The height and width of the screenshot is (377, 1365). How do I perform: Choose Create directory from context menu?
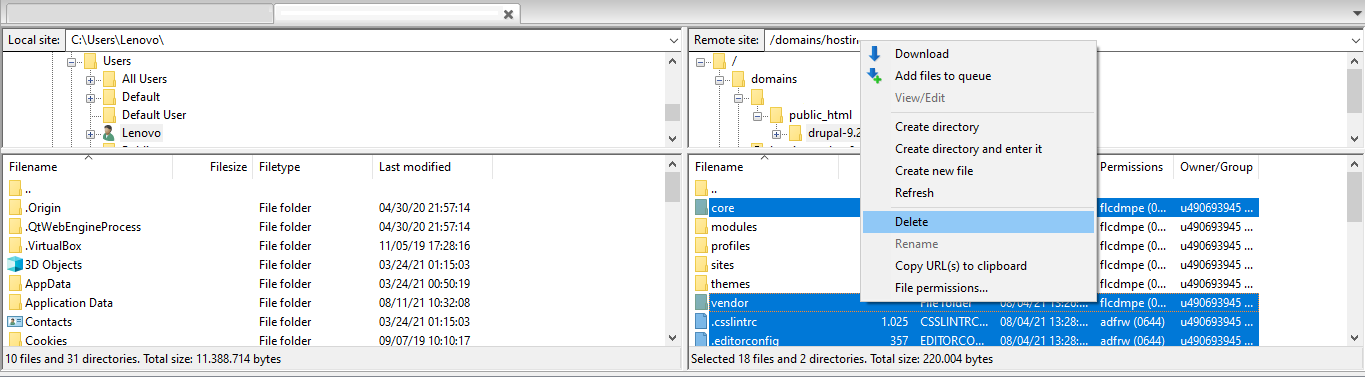(x=978, y=127)
